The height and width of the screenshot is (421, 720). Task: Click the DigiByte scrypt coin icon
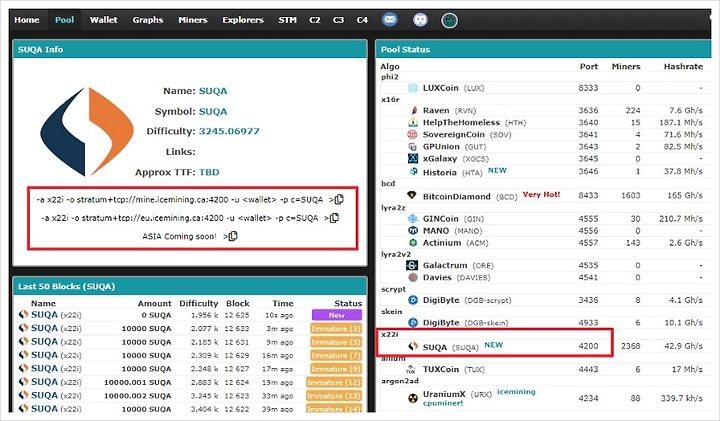[x=413, y=300]
